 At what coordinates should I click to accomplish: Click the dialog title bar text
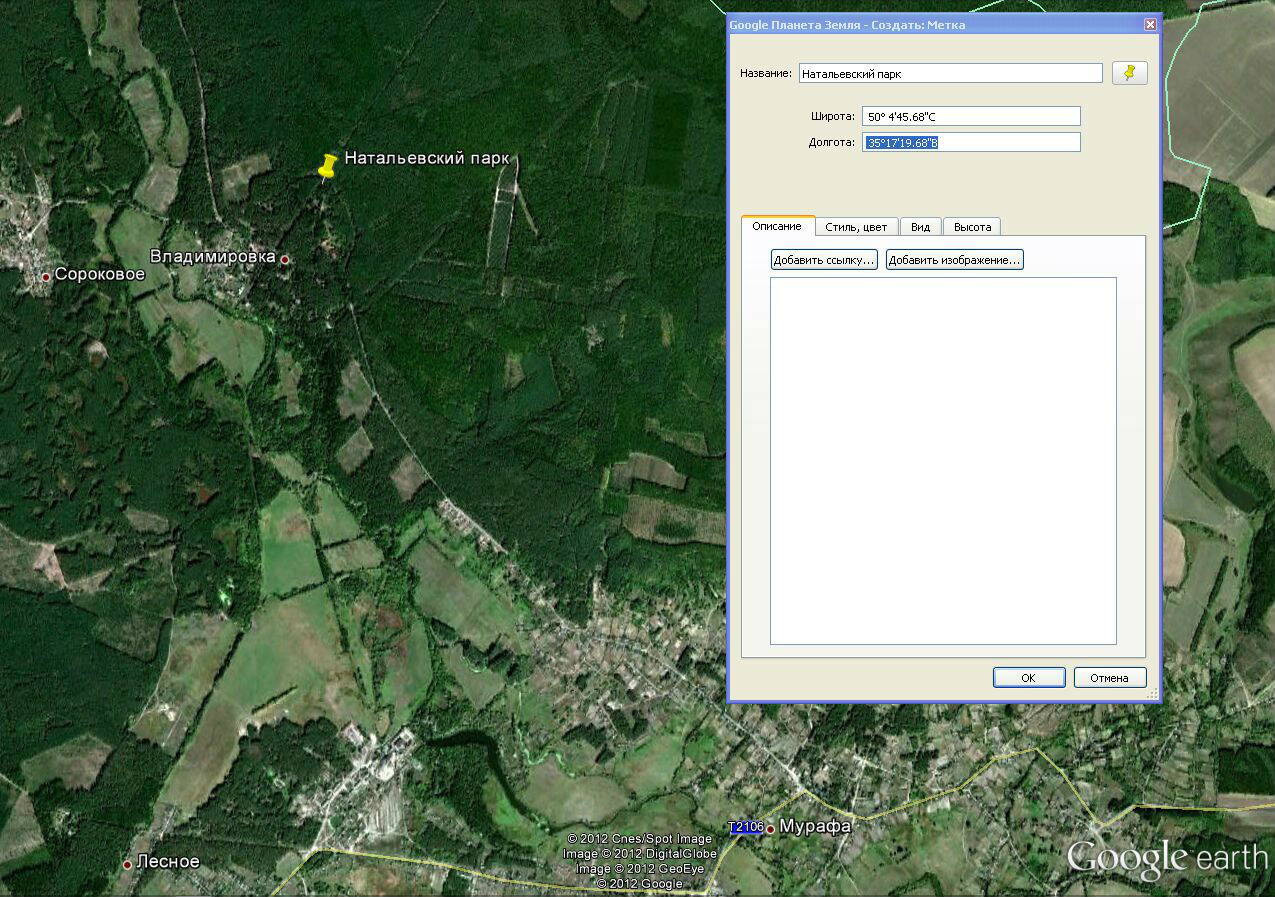847,25
